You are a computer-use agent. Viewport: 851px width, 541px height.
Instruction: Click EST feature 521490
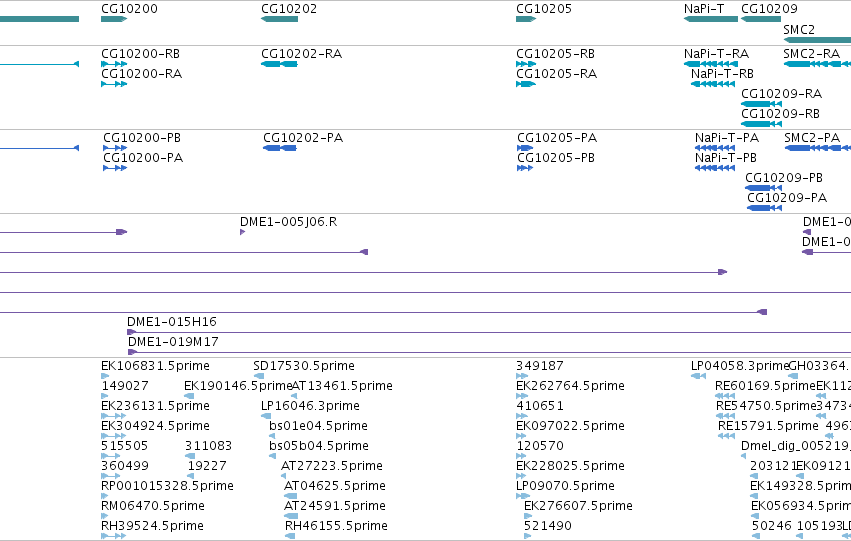[x=528, y=537]
